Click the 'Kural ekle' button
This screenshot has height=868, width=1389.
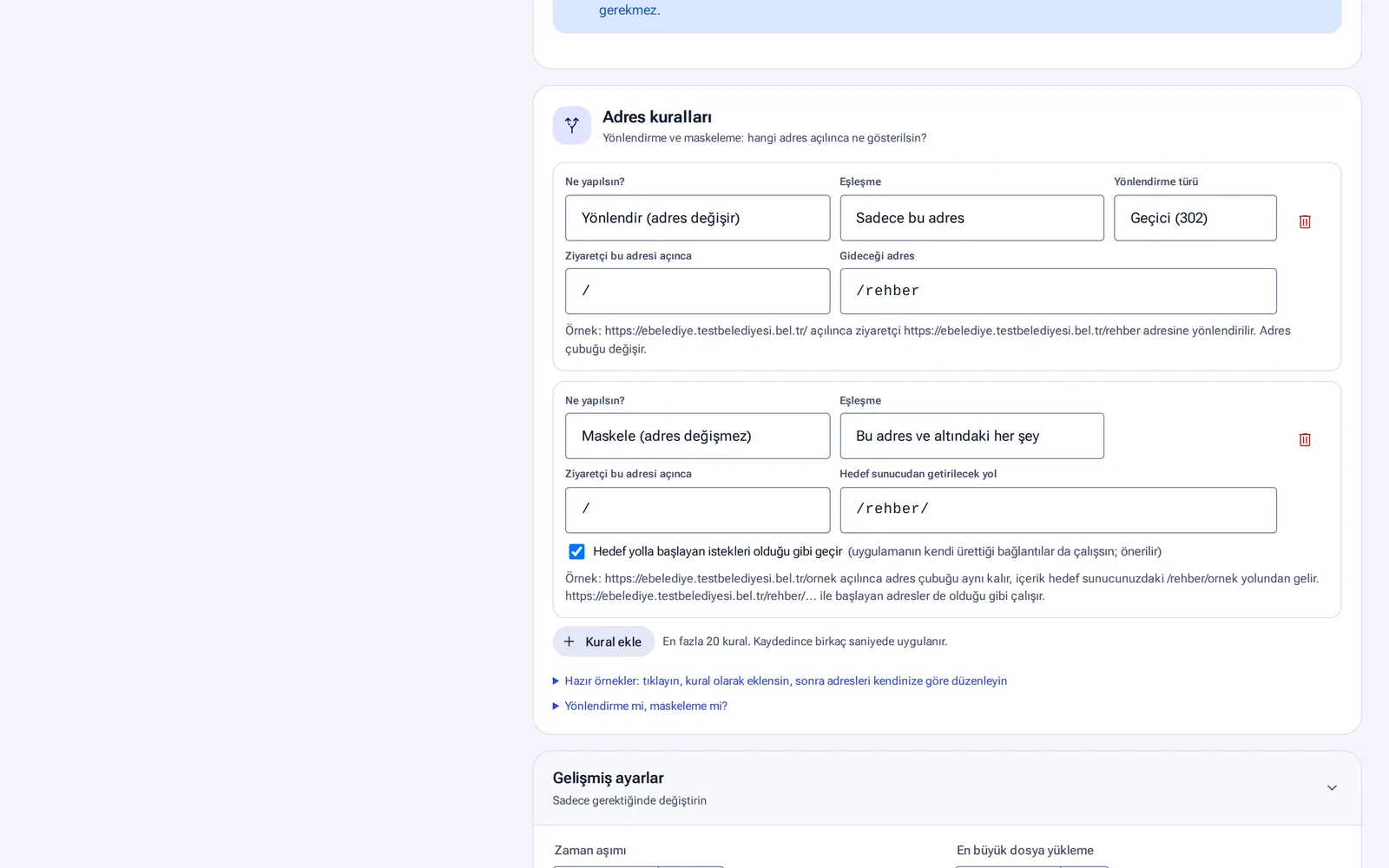point(603,641)
